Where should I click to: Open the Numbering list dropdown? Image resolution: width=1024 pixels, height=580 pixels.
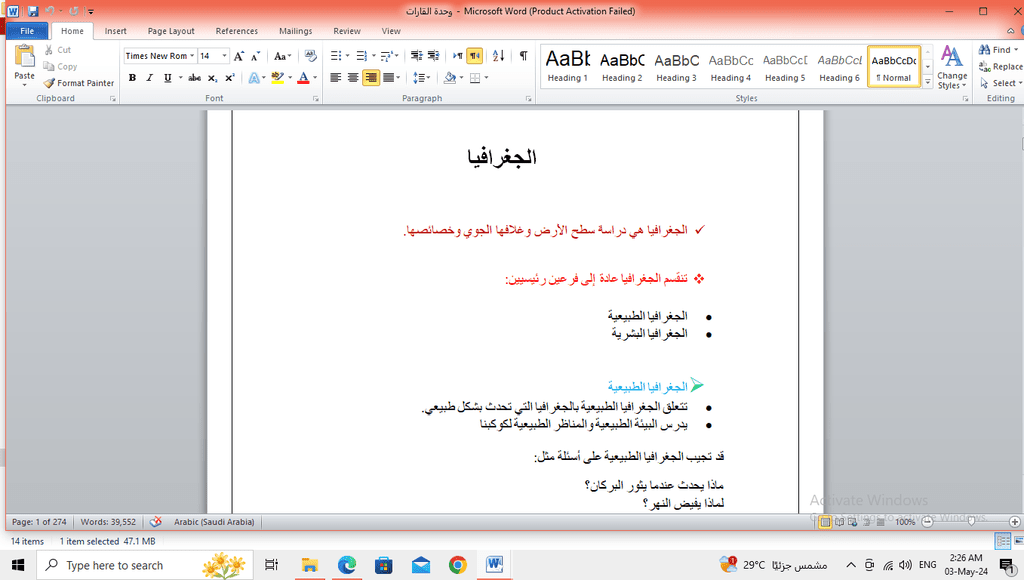[x=374, y=56]
